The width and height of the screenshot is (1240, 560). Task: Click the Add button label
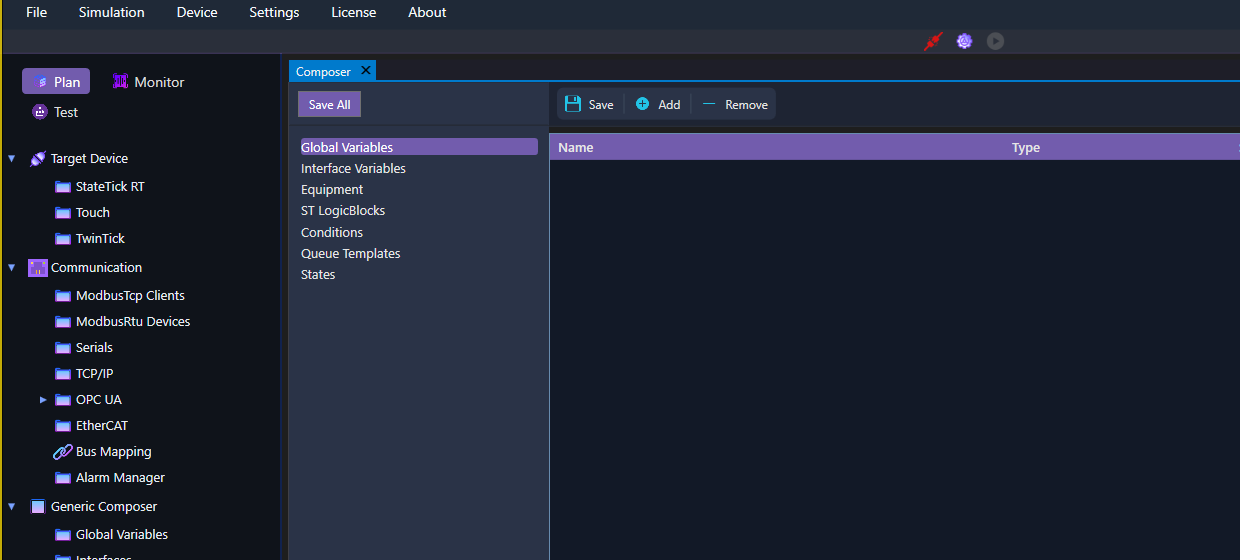coord(669,104)
